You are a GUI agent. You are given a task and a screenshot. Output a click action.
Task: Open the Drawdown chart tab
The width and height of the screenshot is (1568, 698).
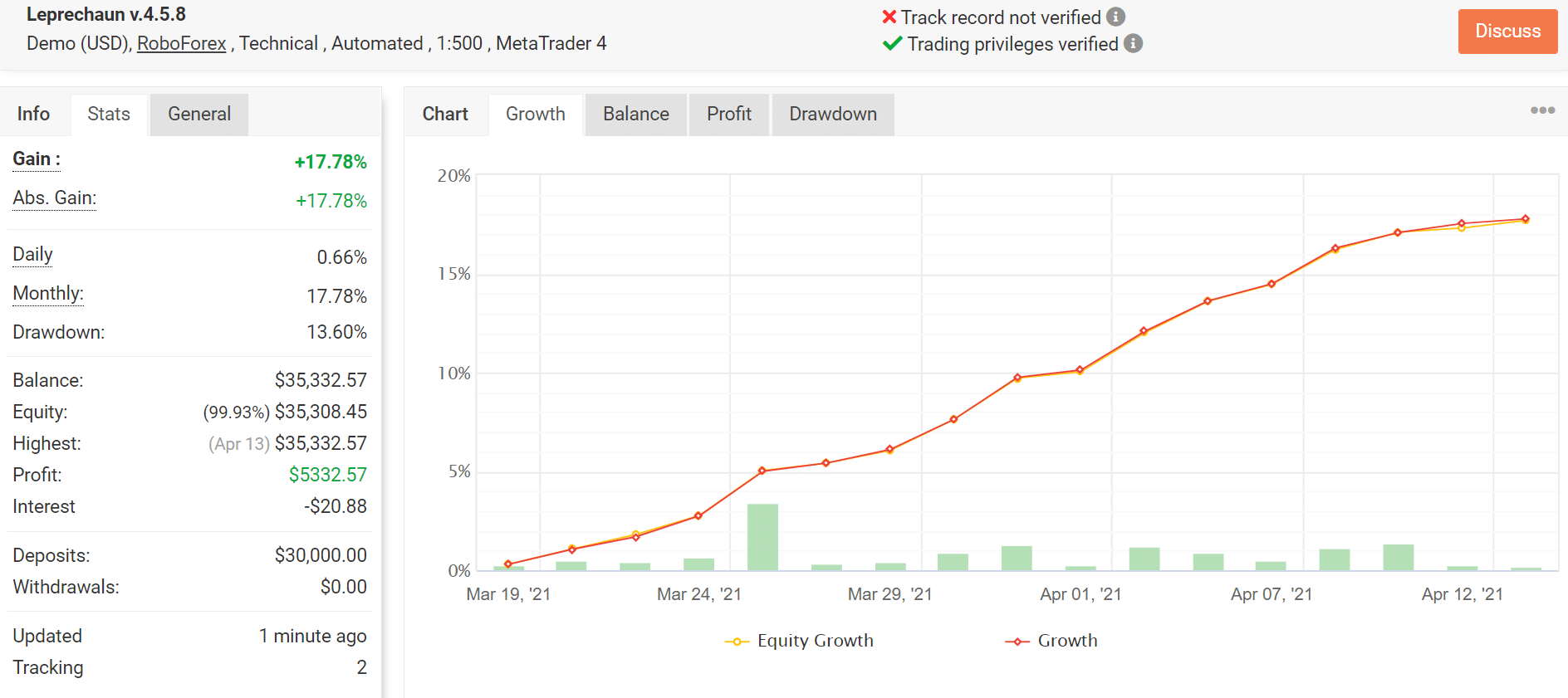coord(833,114)
